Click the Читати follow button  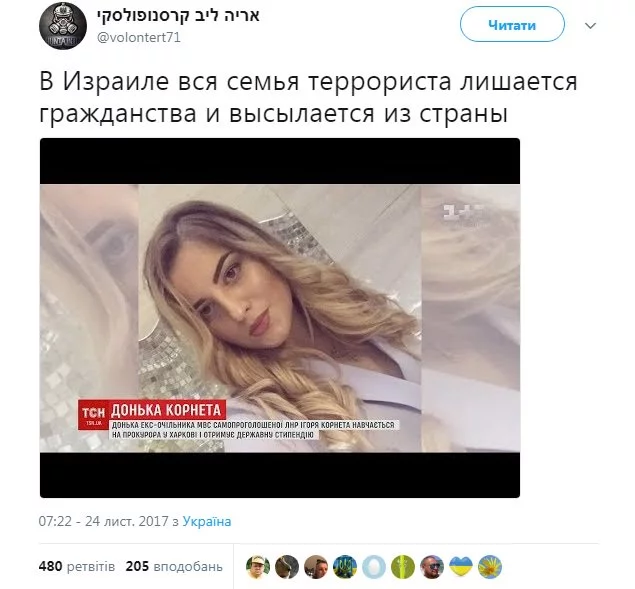click(x=512, y=25)
